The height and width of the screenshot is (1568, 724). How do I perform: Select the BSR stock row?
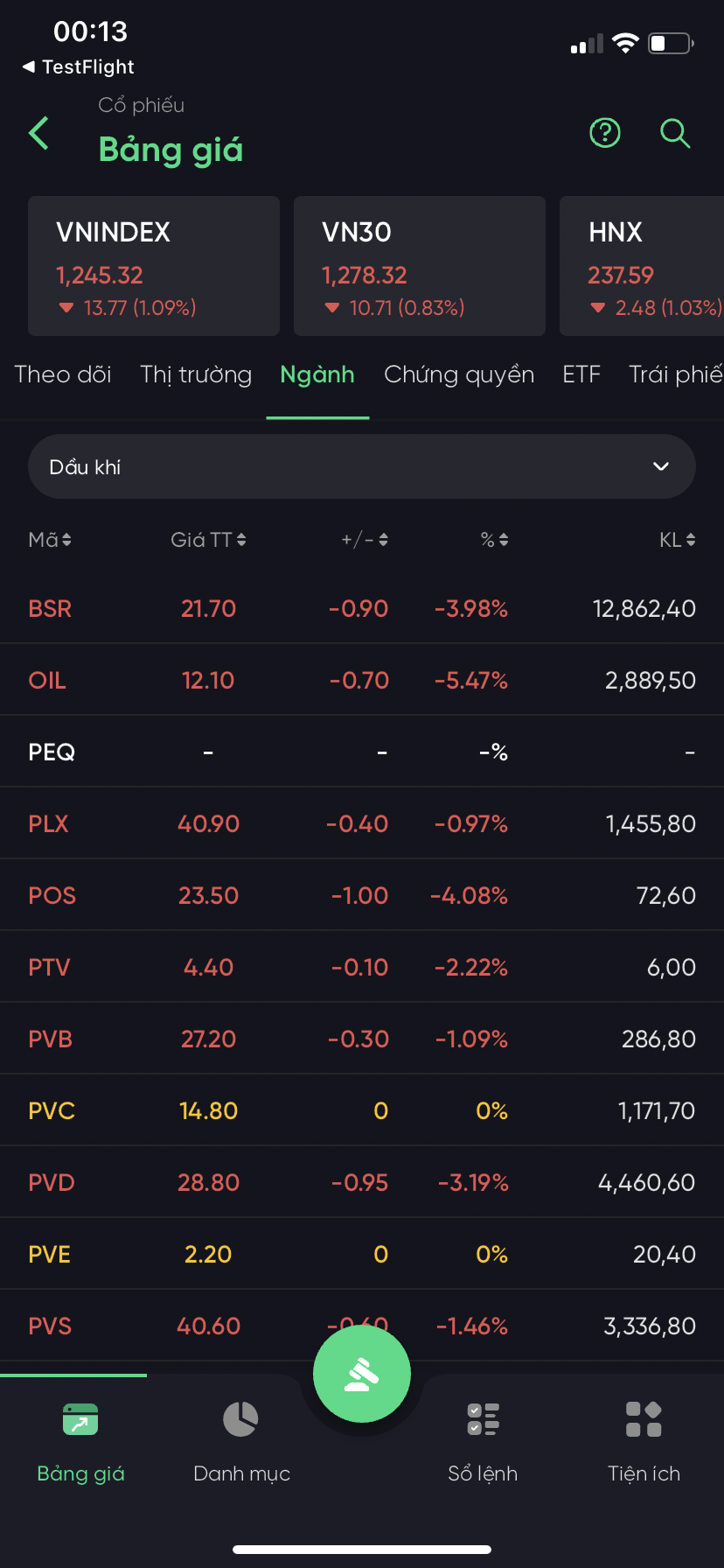[362, 609]
